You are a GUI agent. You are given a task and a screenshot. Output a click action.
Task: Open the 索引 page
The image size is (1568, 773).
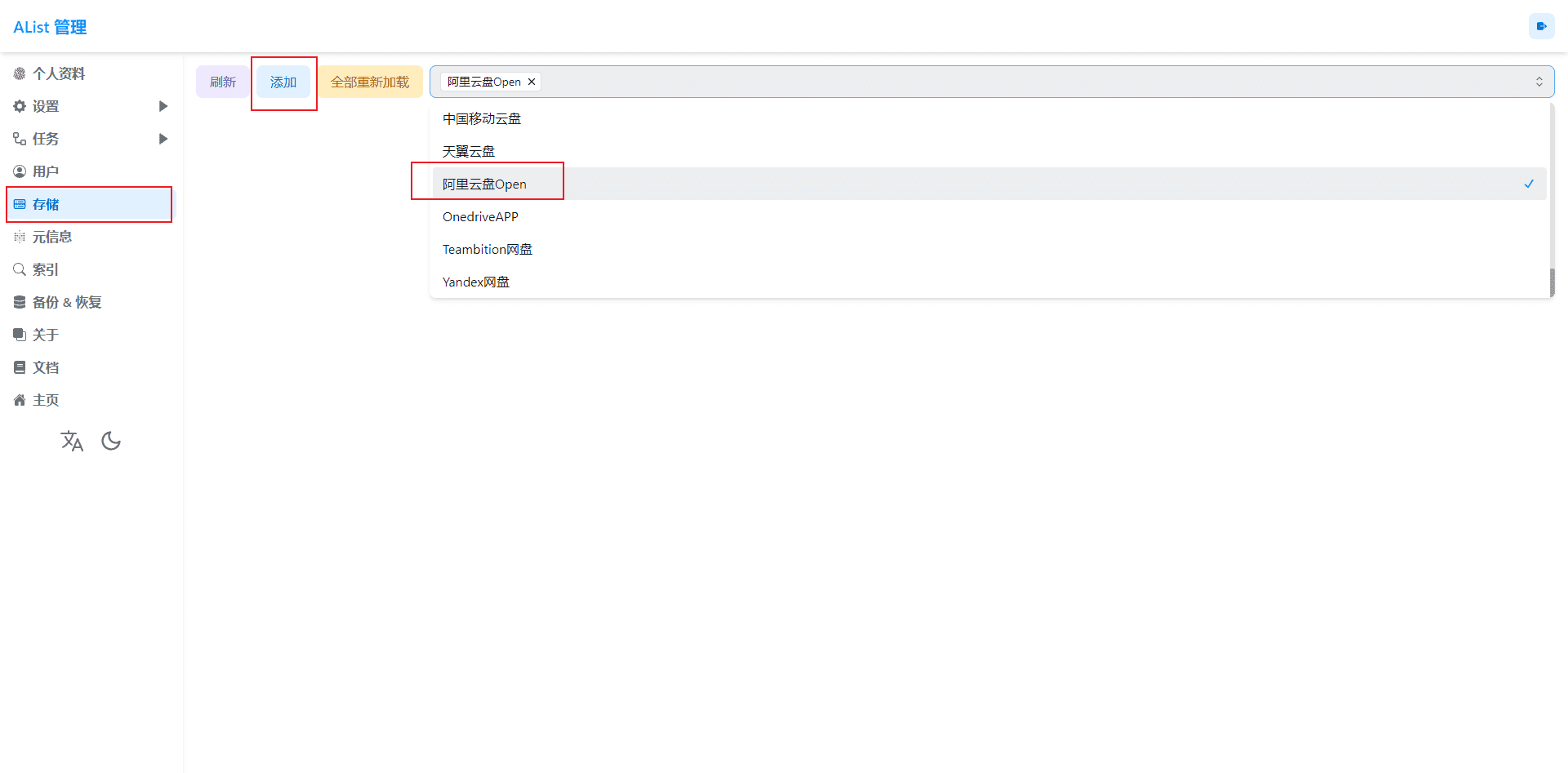(91, 269)
